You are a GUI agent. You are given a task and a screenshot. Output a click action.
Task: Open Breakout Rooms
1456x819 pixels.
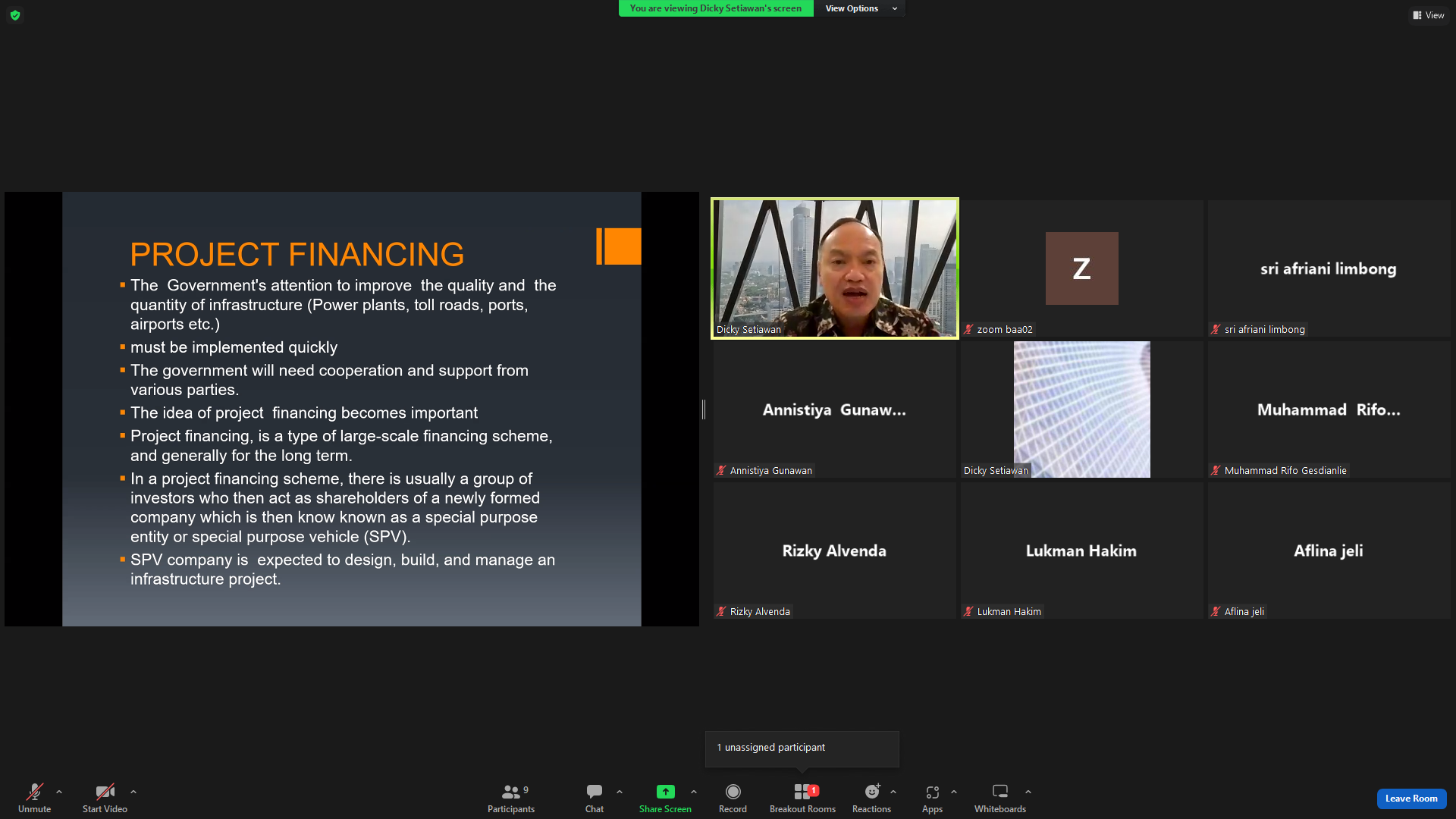(x=802, y=798)
